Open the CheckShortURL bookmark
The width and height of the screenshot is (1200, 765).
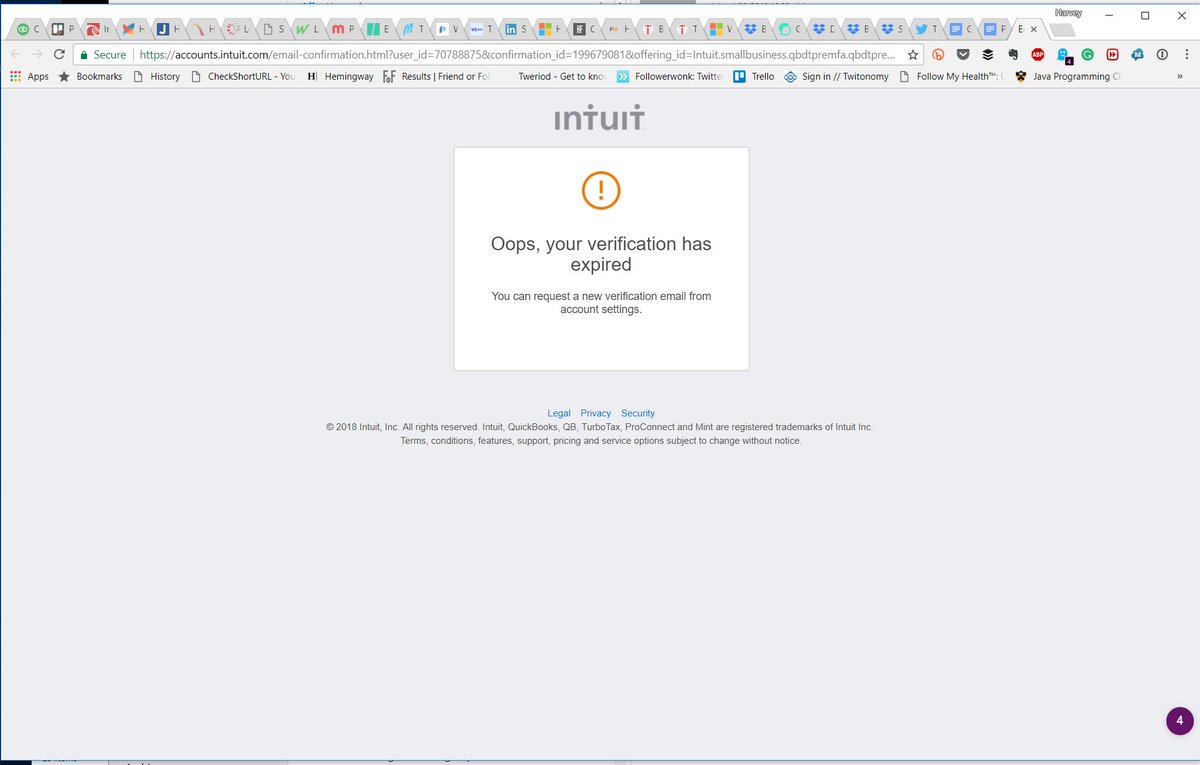pyautogui.click(x=242, y=76)
